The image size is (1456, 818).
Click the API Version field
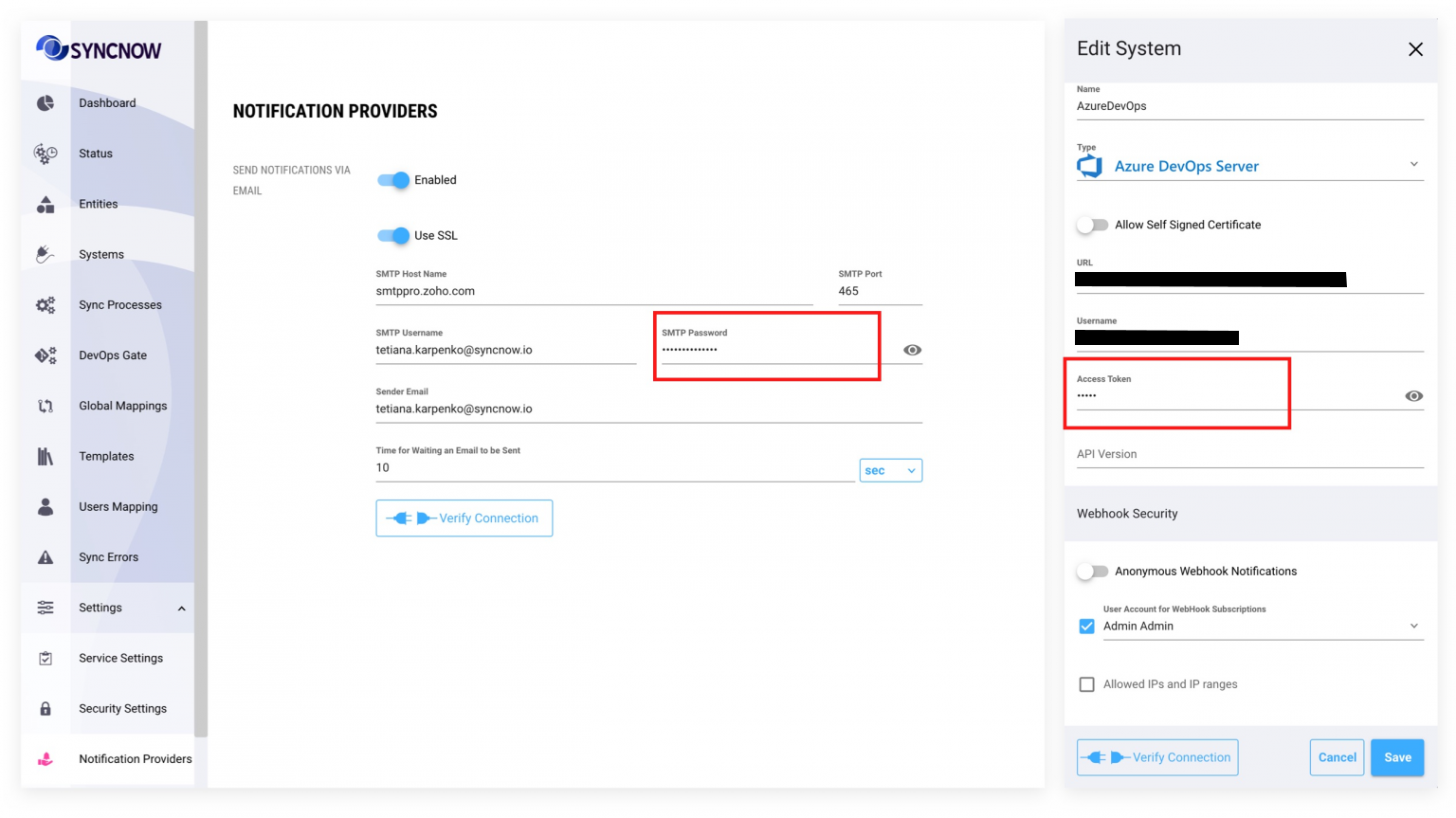click(1250, 454)
